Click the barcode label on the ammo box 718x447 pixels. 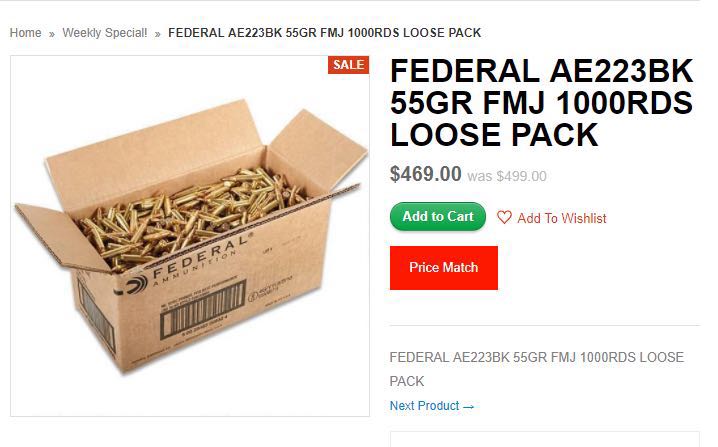tap(202, 308)
